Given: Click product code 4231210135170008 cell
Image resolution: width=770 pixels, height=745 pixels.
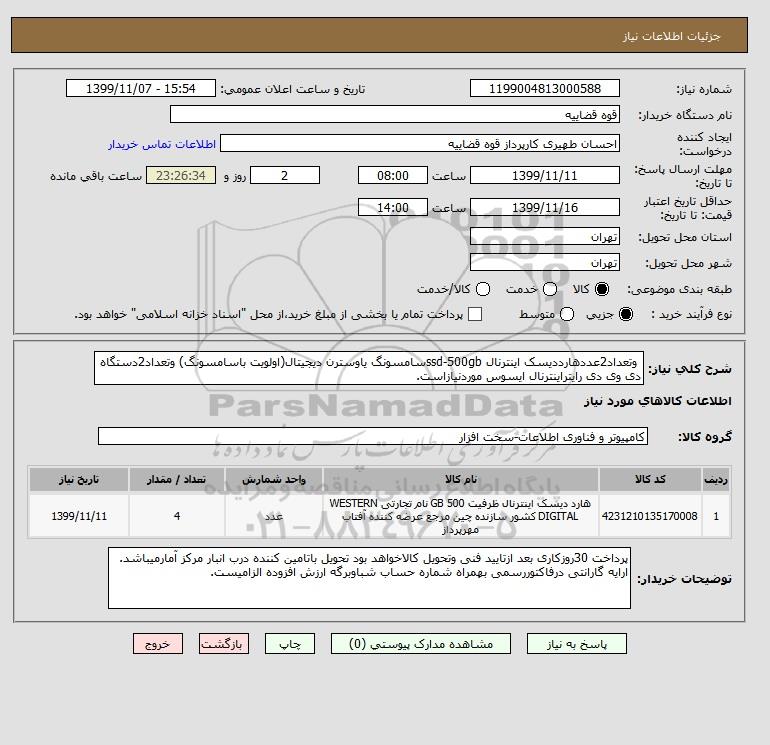Looking at the screenshot, I should click(650, 516).
